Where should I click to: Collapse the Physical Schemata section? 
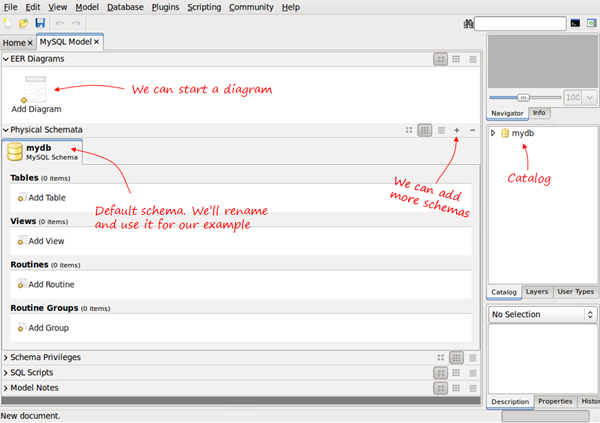click(x=6, y=130)
